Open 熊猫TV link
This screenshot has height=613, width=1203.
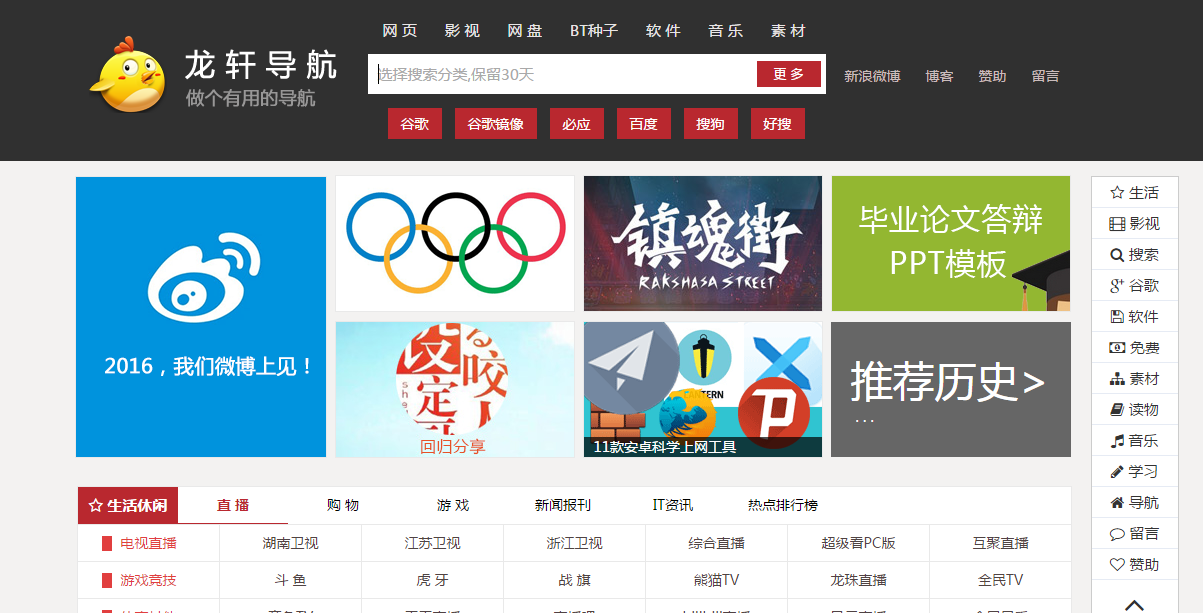click(x=717, y=580)
